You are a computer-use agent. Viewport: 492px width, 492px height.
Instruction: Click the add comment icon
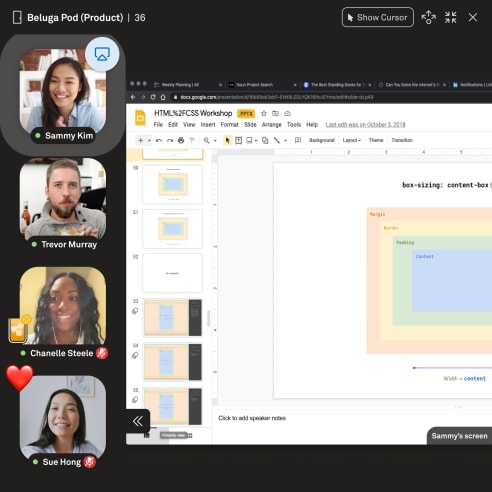(298, 140)
